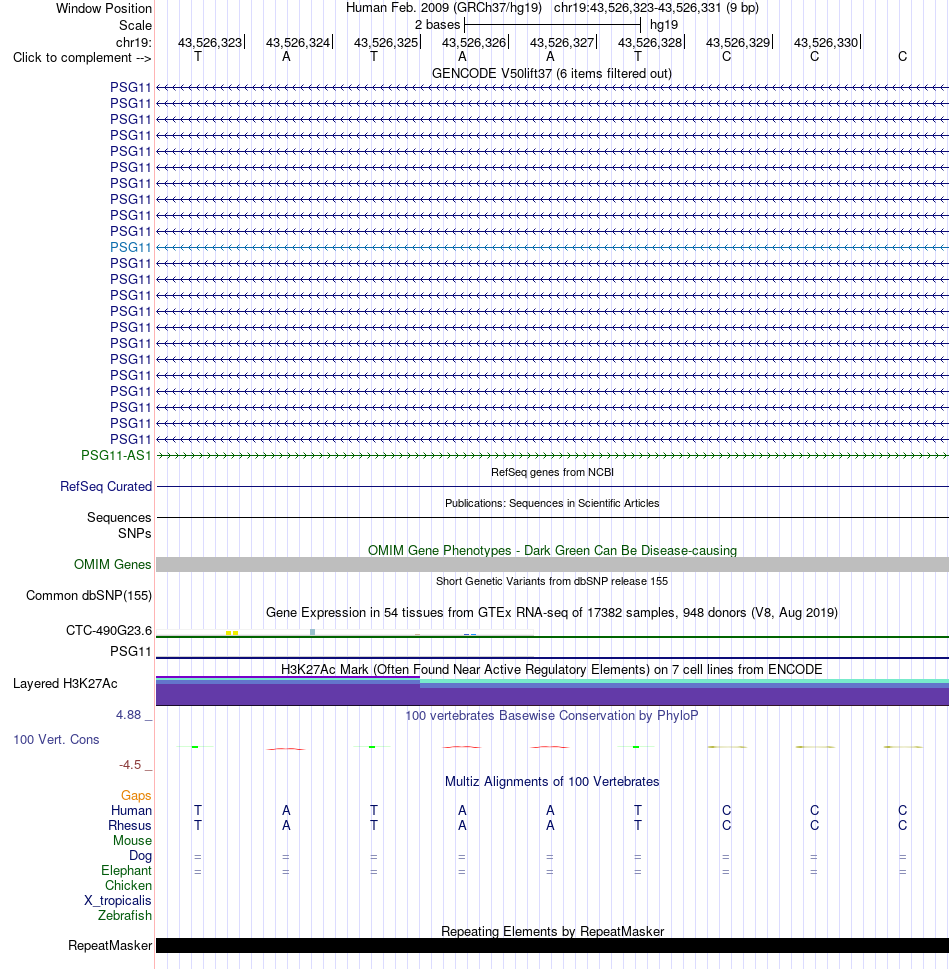Select the Human species label
Image resolution: width=950 pixels, height=969 pixels.
pos(131,810)
